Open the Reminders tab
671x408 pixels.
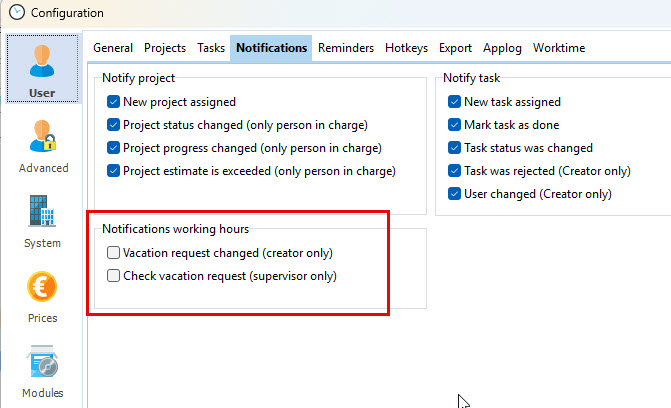(x=346, y=48)
